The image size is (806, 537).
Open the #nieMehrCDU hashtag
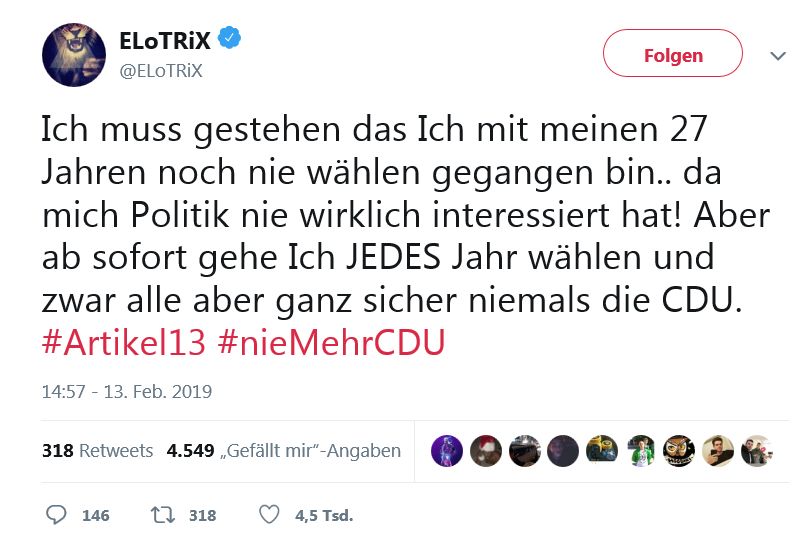pyautogui.click(x=330, y=342)
